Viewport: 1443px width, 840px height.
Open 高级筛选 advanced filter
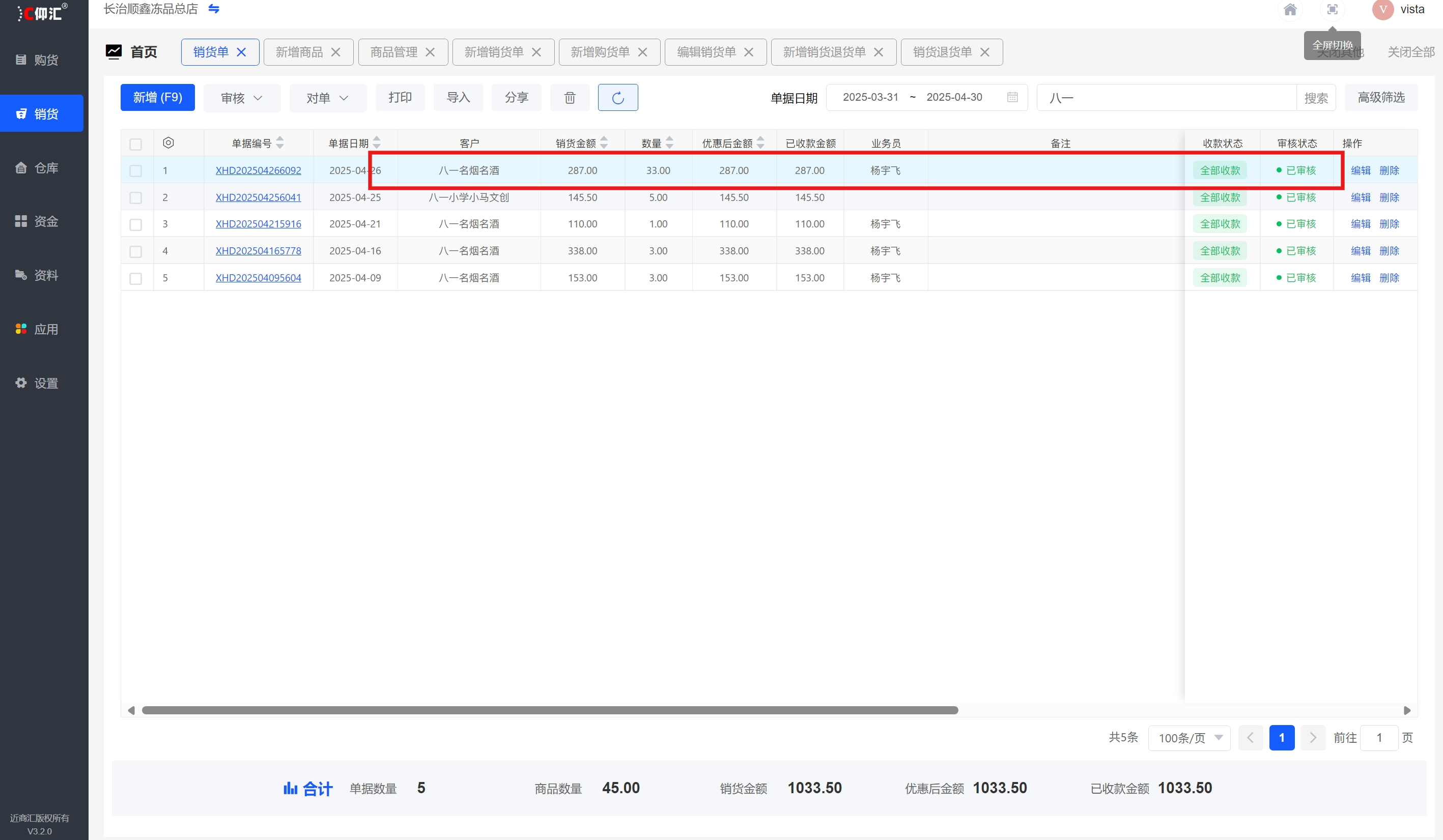[x=1380, y=97]
